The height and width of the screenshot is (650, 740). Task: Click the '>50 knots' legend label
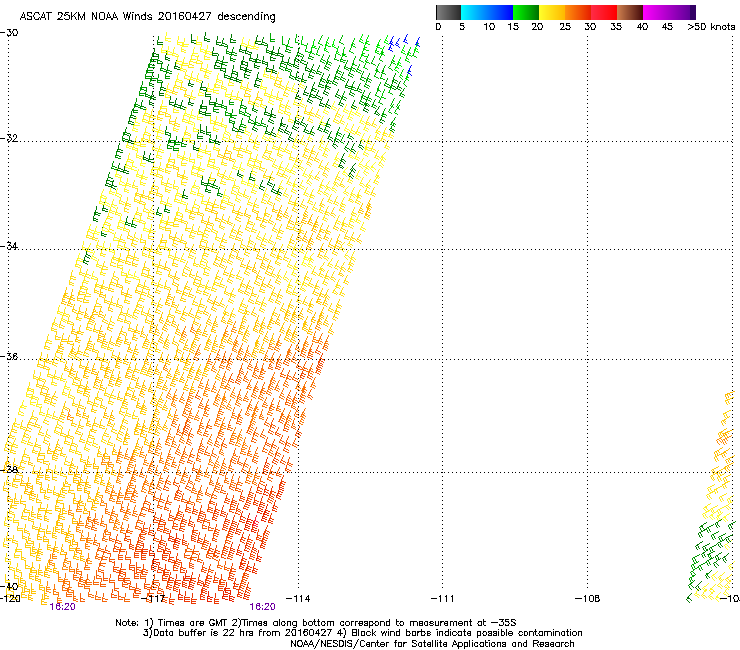coord(711,27)
